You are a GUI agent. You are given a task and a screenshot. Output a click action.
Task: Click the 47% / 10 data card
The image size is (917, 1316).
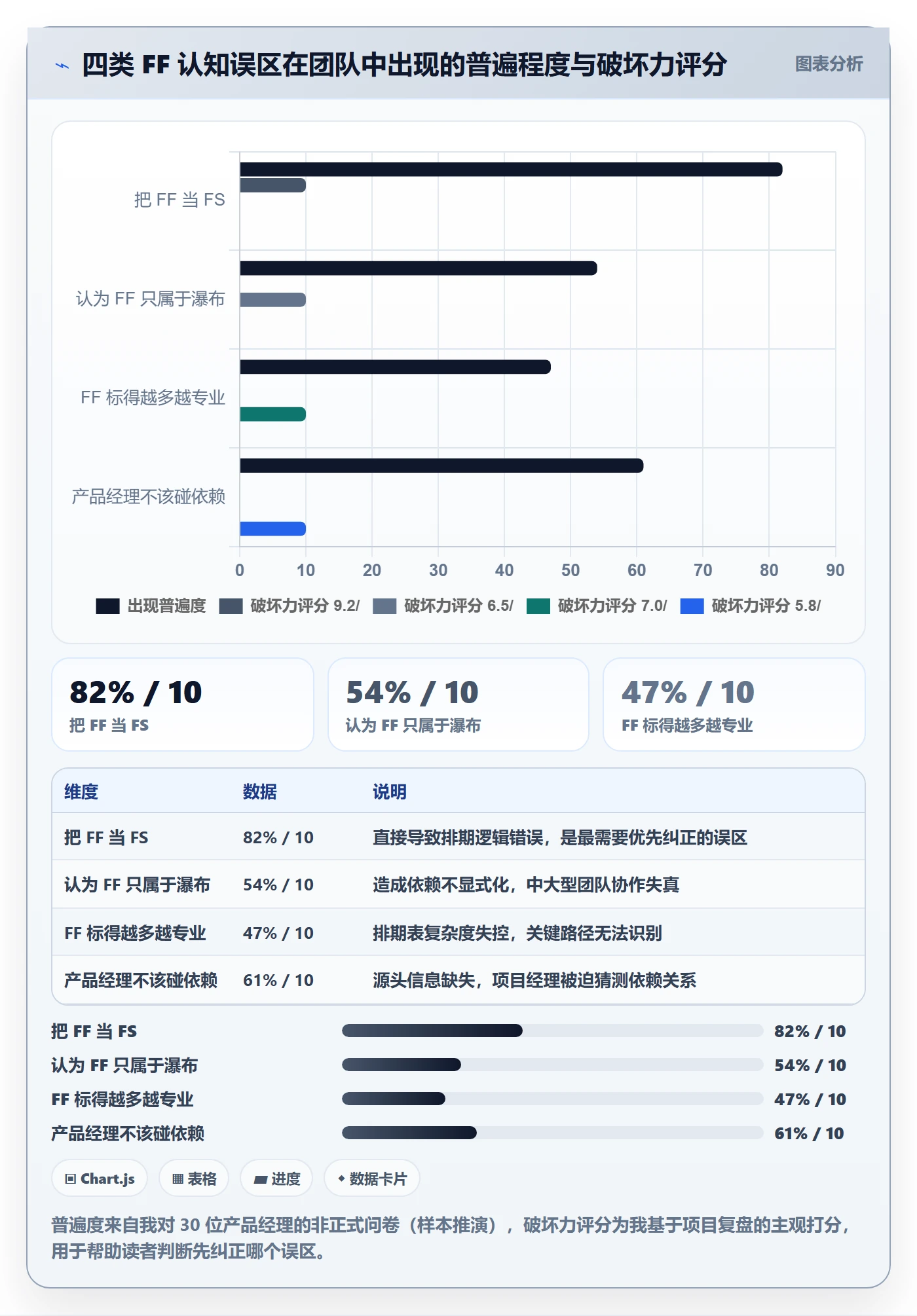734,704
